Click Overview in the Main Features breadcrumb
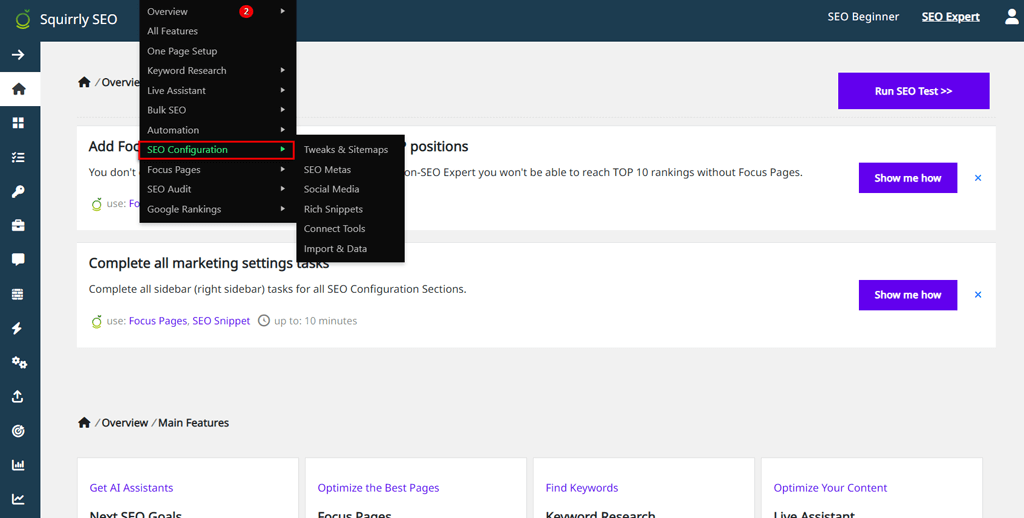 [x=125, y=423]
